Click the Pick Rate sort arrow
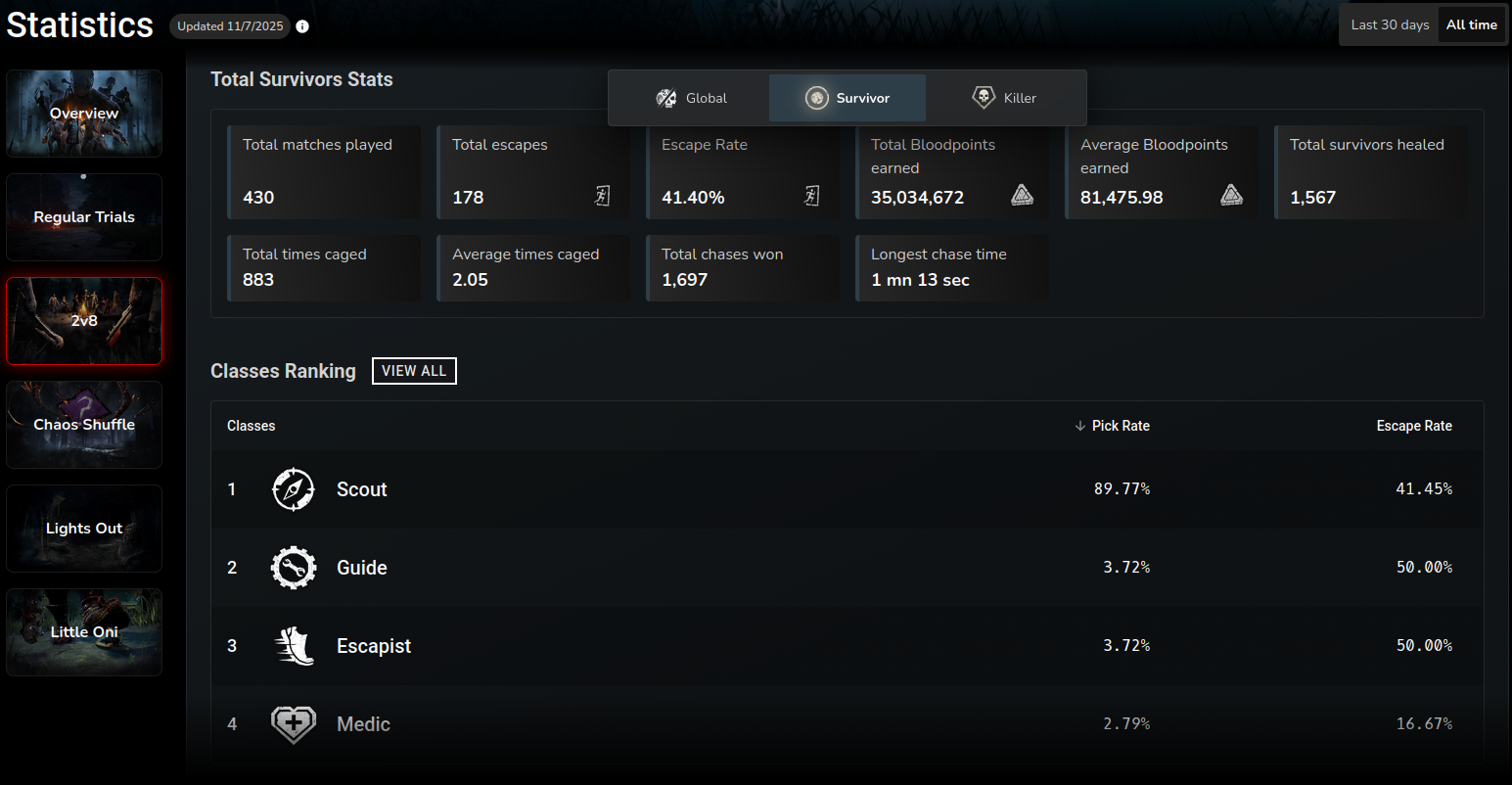1512x785 pixels. click(1079, 426)
